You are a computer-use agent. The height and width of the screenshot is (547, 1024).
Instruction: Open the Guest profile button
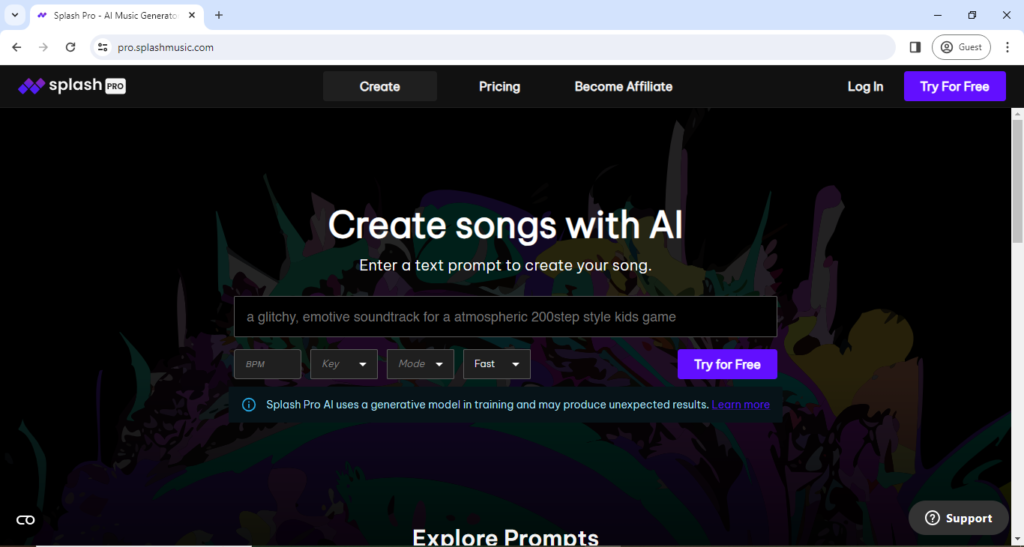click(x=960, y=47)
